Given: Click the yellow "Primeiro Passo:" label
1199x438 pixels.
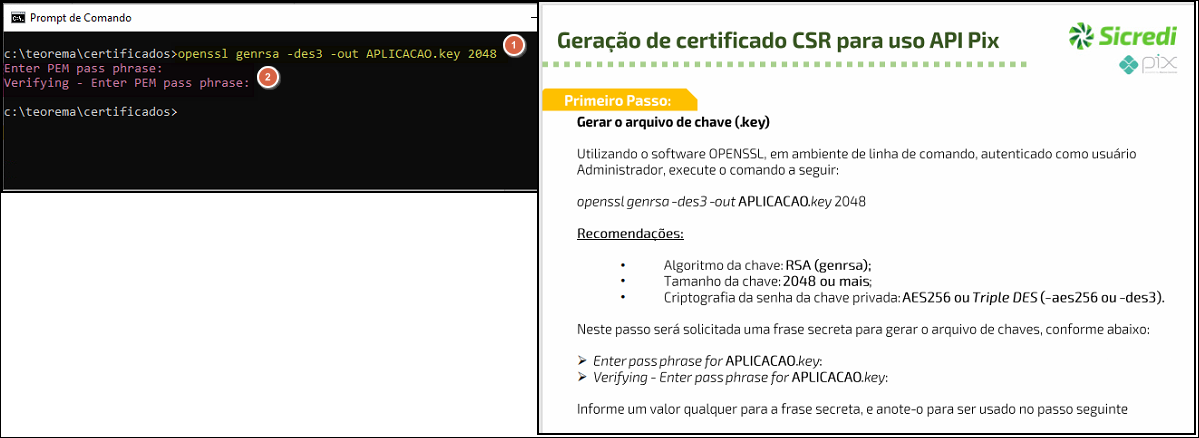Looking at the screenshot, I should [618, 100].
